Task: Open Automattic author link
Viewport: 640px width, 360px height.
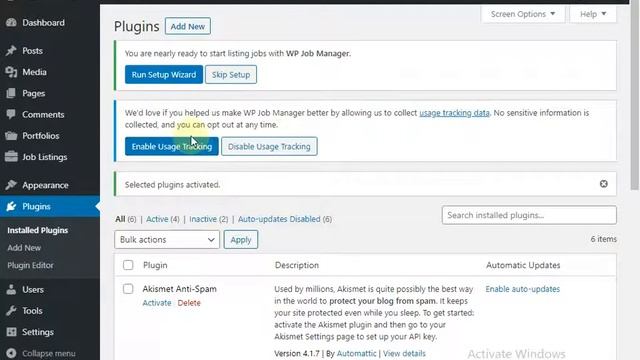Action: [x=356, y=353]
